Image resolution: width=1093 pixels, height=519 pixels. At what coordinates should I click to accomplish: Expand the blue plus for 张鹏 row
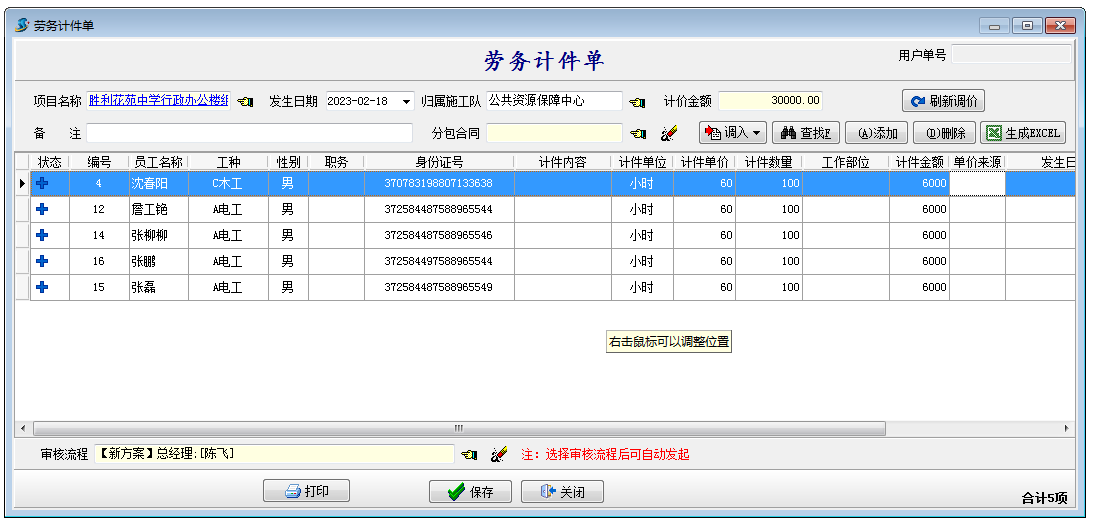click(x=42, y=261)
